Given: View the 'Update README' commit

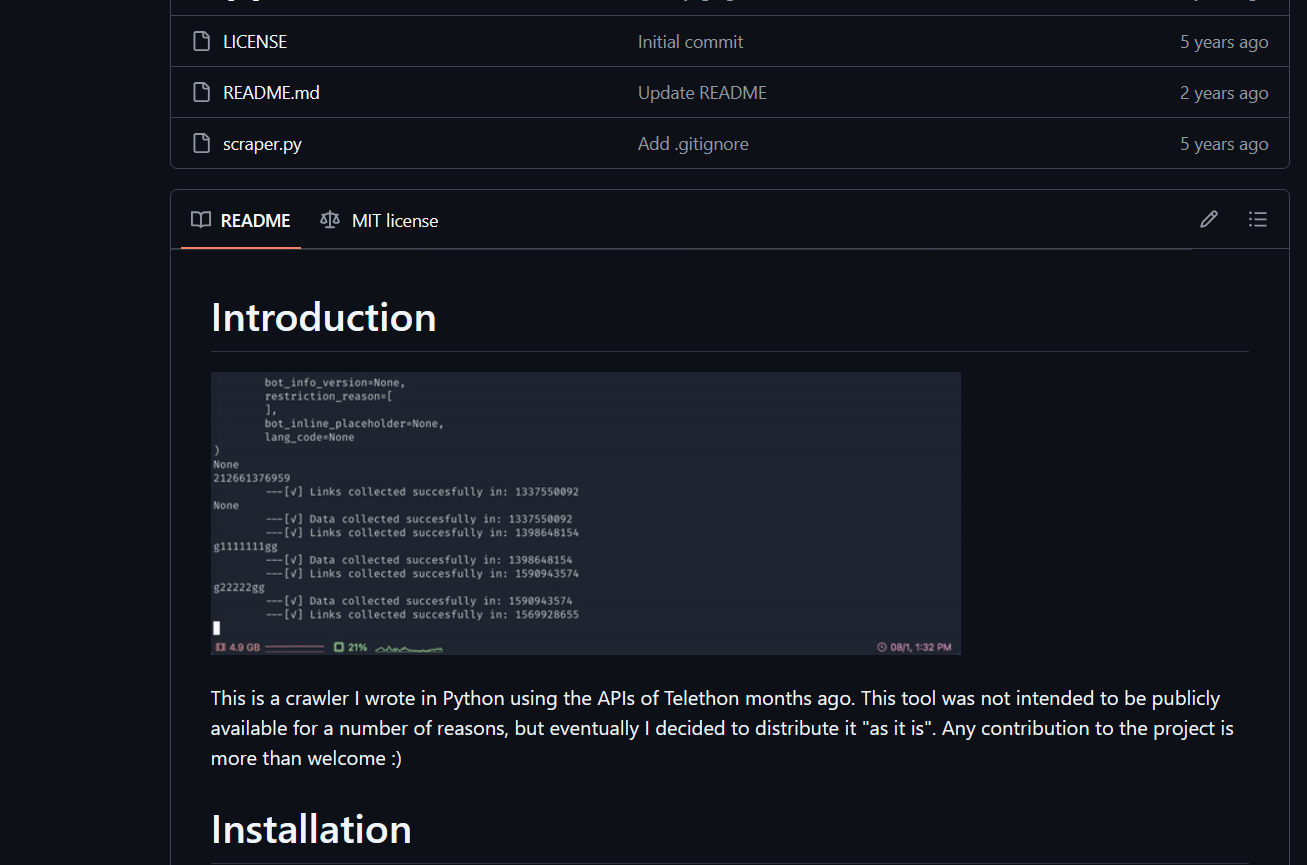Looking at the screenshot, I should click(702, 93).
